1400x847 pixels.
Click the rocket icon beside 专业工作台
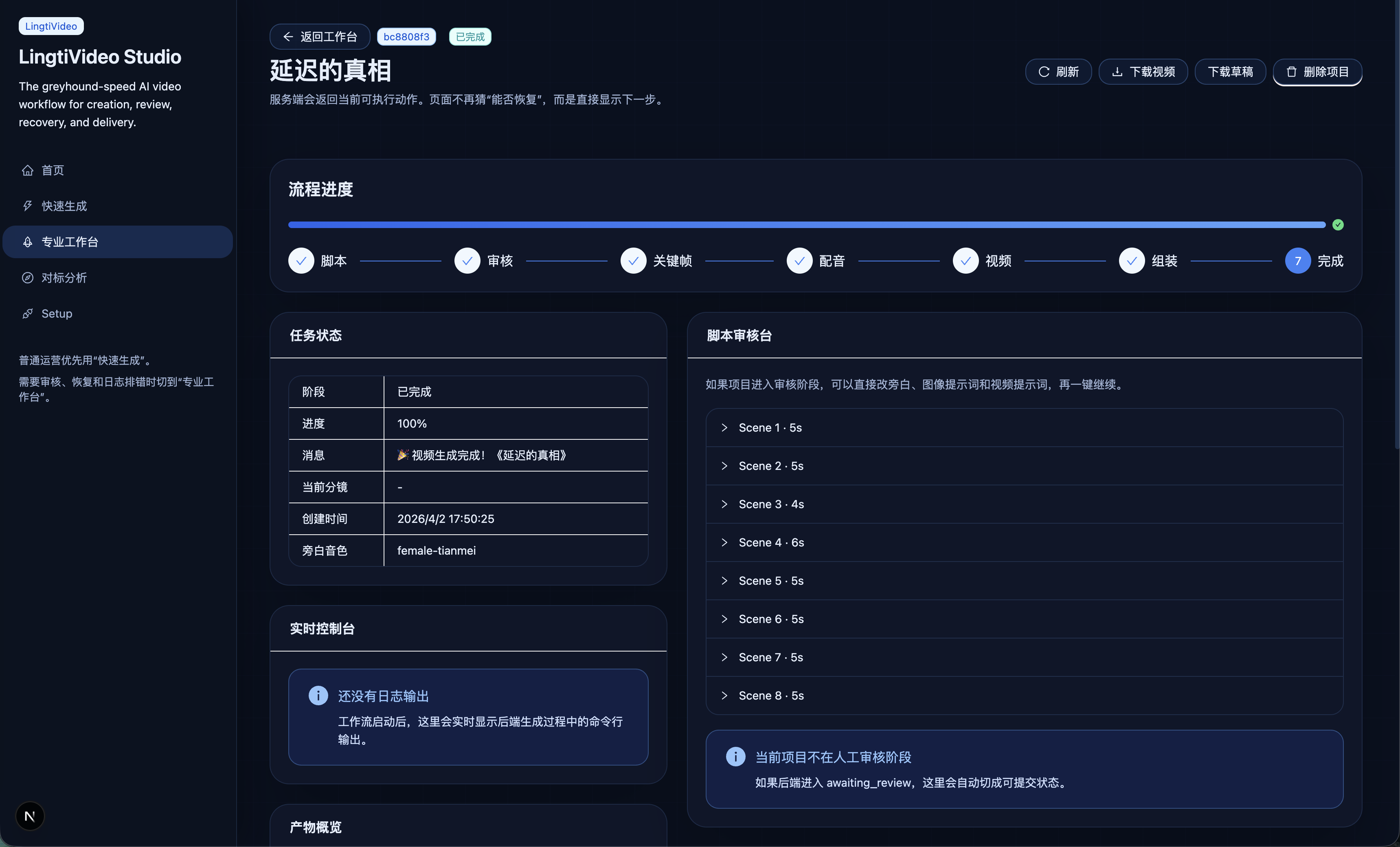27,242
